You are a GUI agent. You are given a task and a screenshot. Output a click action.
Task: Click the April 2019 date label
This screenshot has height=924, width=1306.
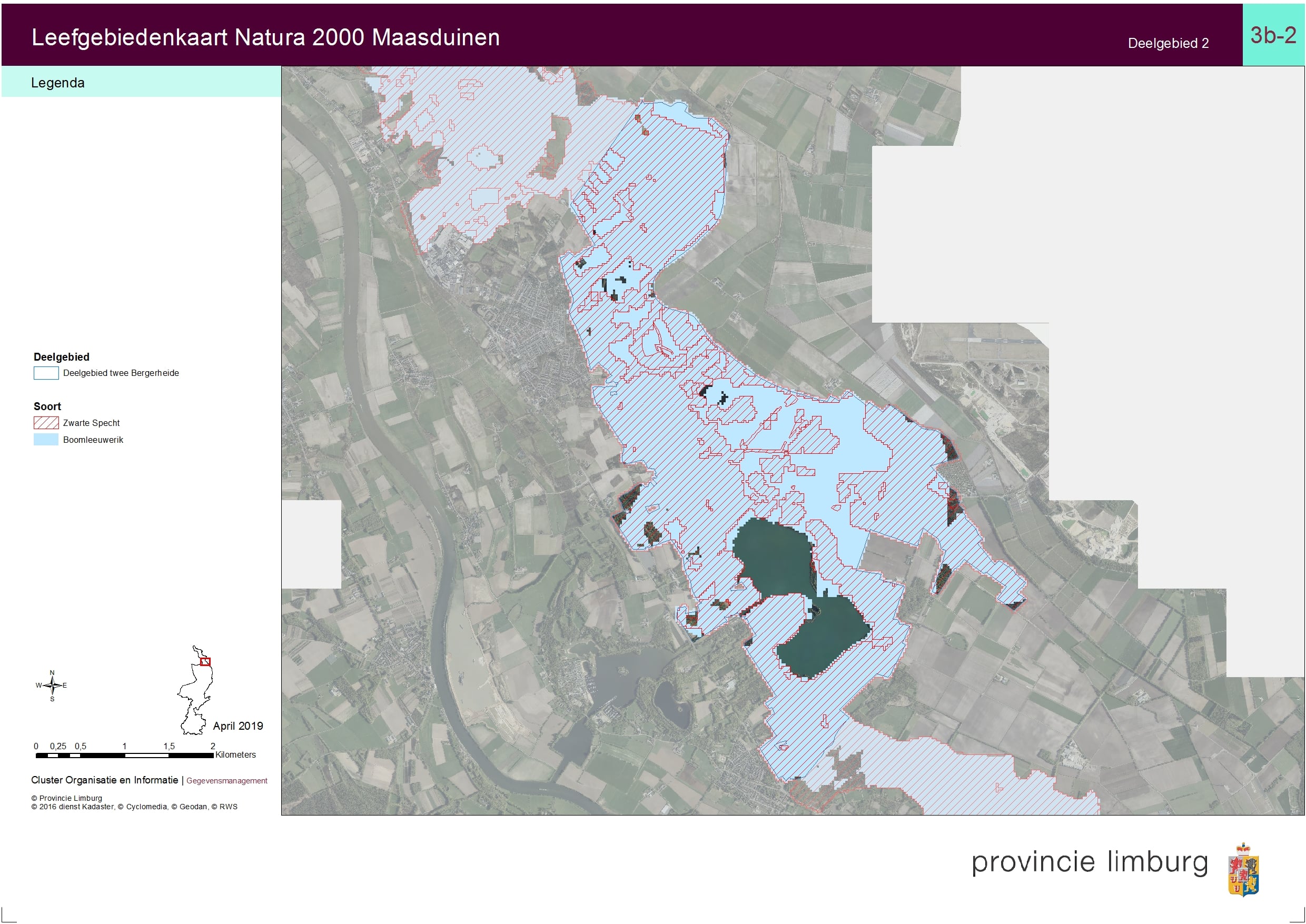[238, 726]
